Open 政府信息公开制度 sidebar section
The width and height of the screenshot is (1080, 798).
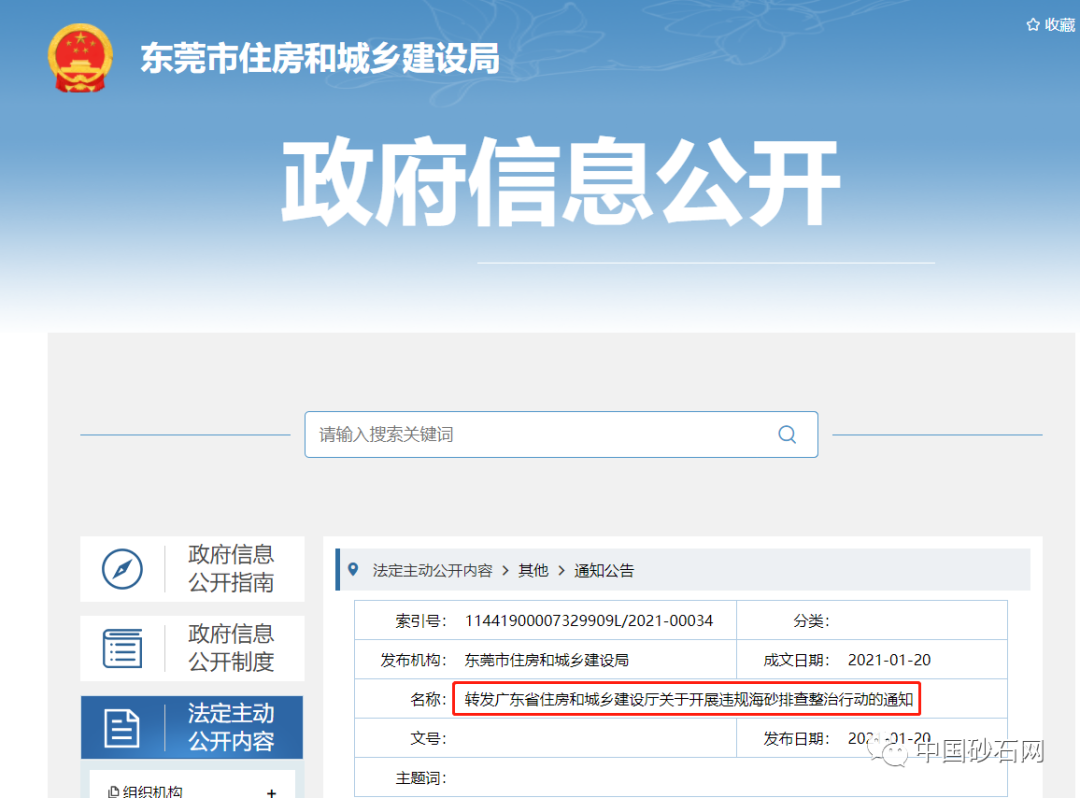click(x=231, y=647)
